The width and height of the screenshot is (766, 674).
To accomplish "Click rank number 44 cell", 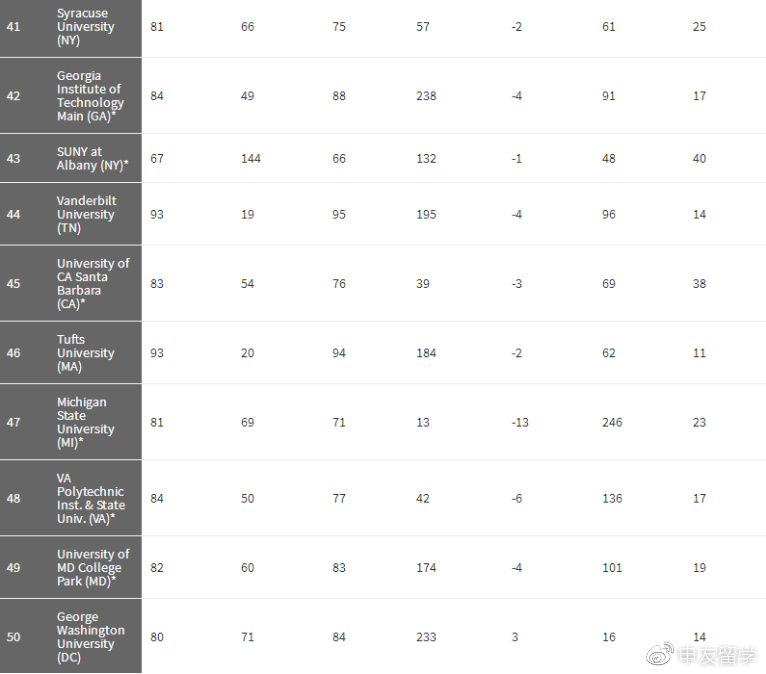I will pyautogui.click(x=14, y=214).
